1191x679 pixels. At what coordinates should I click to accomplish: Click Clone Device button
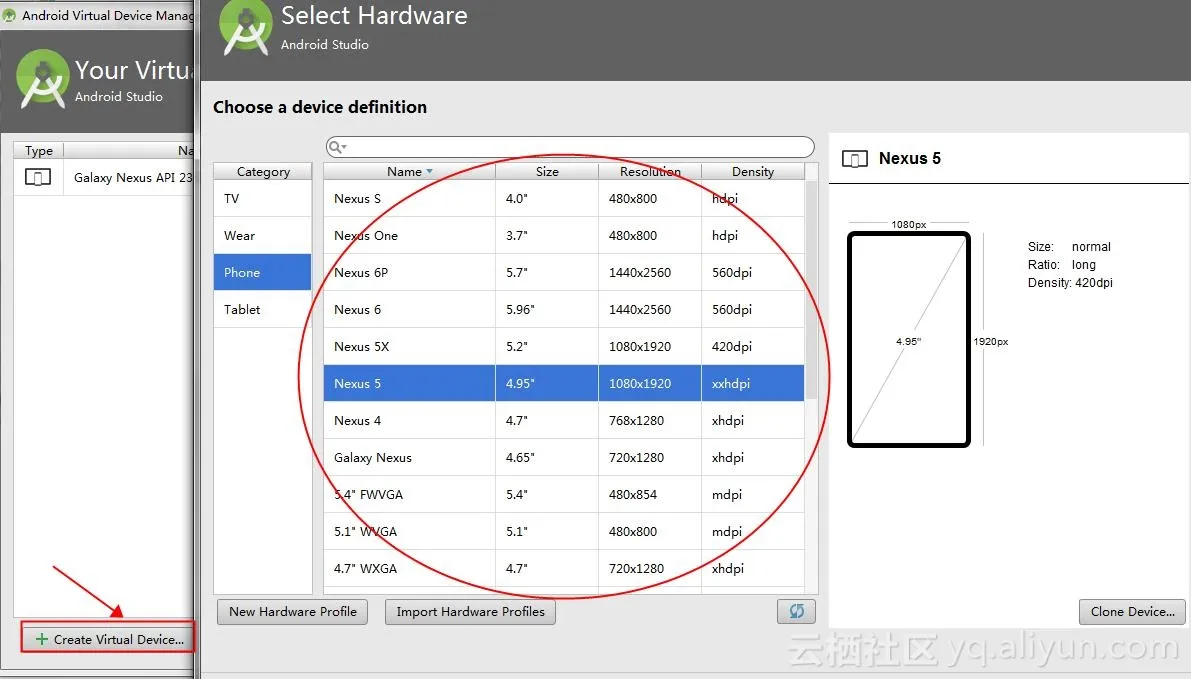point(1132,611)
